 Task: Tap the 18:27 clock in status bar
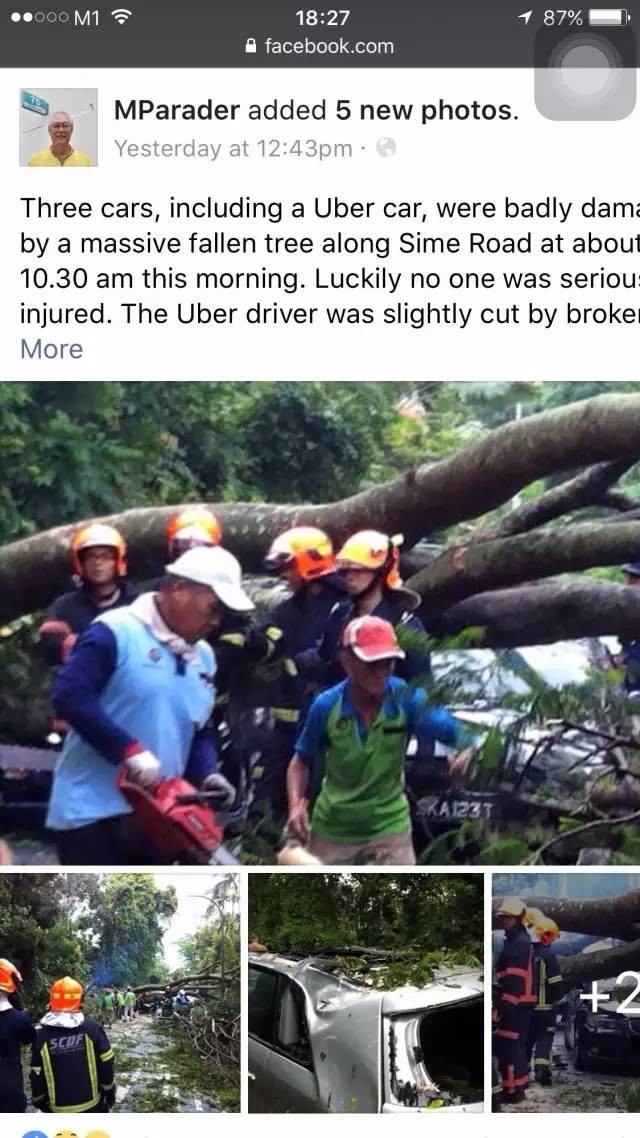tap(323, 17)
